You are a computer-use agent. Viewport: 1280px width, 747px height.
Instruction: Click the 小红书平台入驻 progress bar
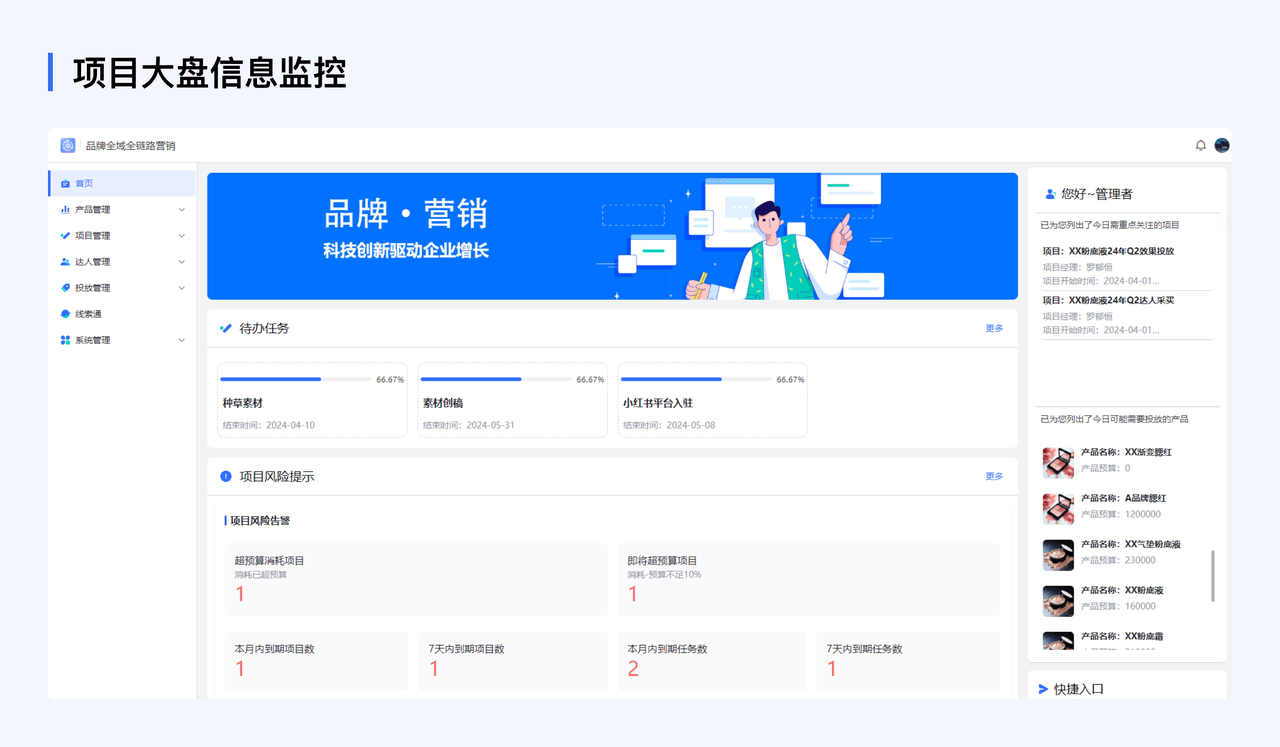[x=696, y=379]
